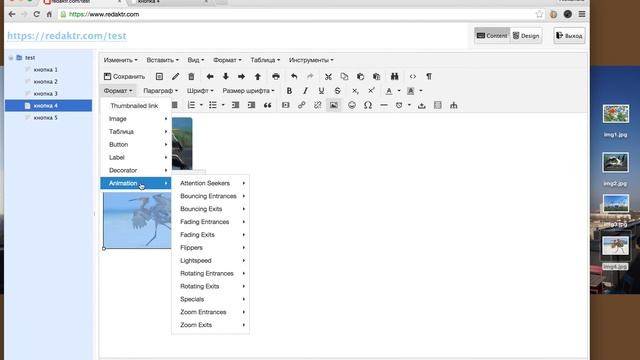This screenshot has height=360, width=640.
Task: Click the upload download tray icon
Action: 422,105
